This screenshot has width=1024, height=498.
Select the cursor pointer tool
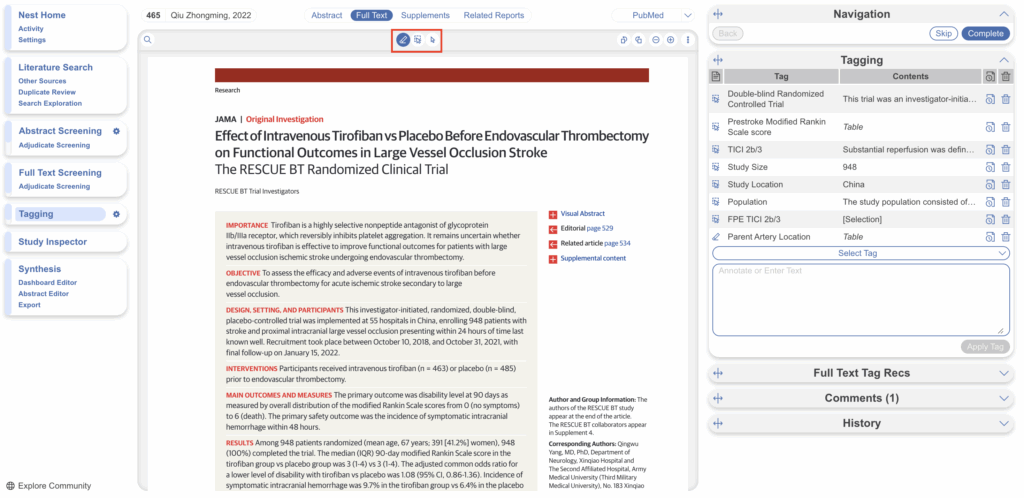(433, 40)
